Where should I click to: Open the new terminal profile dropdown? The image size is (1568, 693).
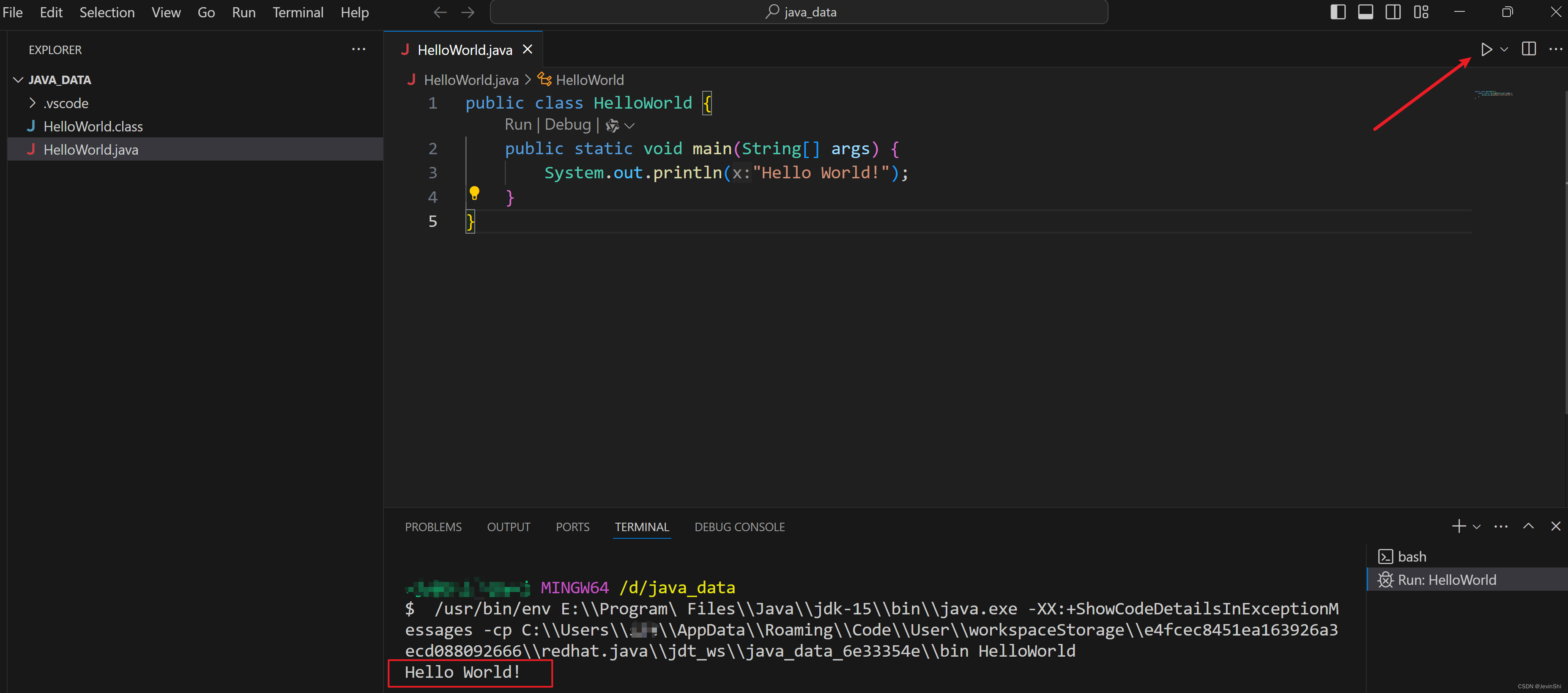click(x=1477, y=527)
